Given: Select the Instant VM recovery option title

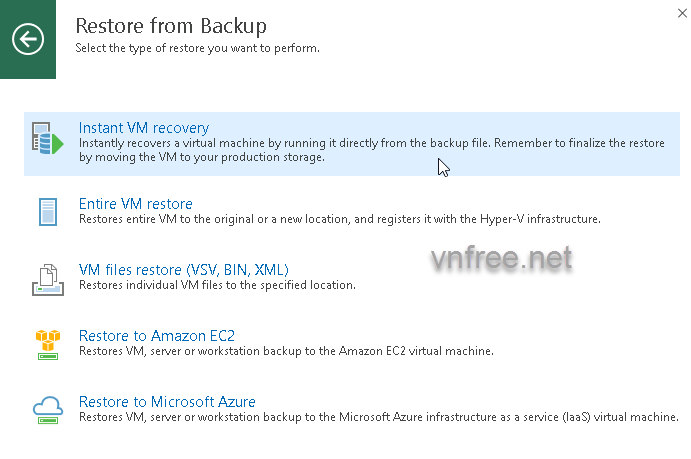Looking at the screenshot, I should click(144, 128).
